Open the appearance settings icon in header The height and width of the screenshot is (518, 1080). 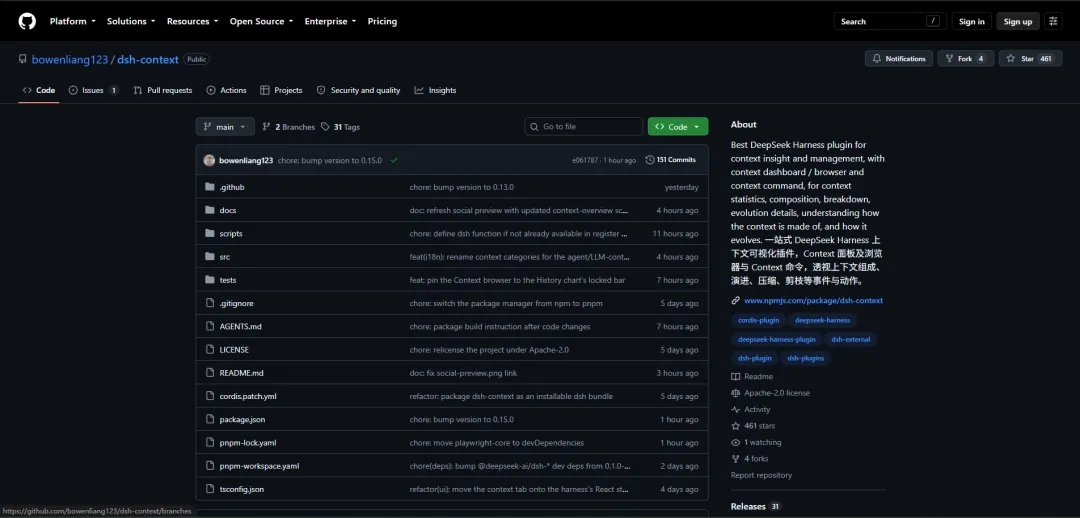[1053, 21]
